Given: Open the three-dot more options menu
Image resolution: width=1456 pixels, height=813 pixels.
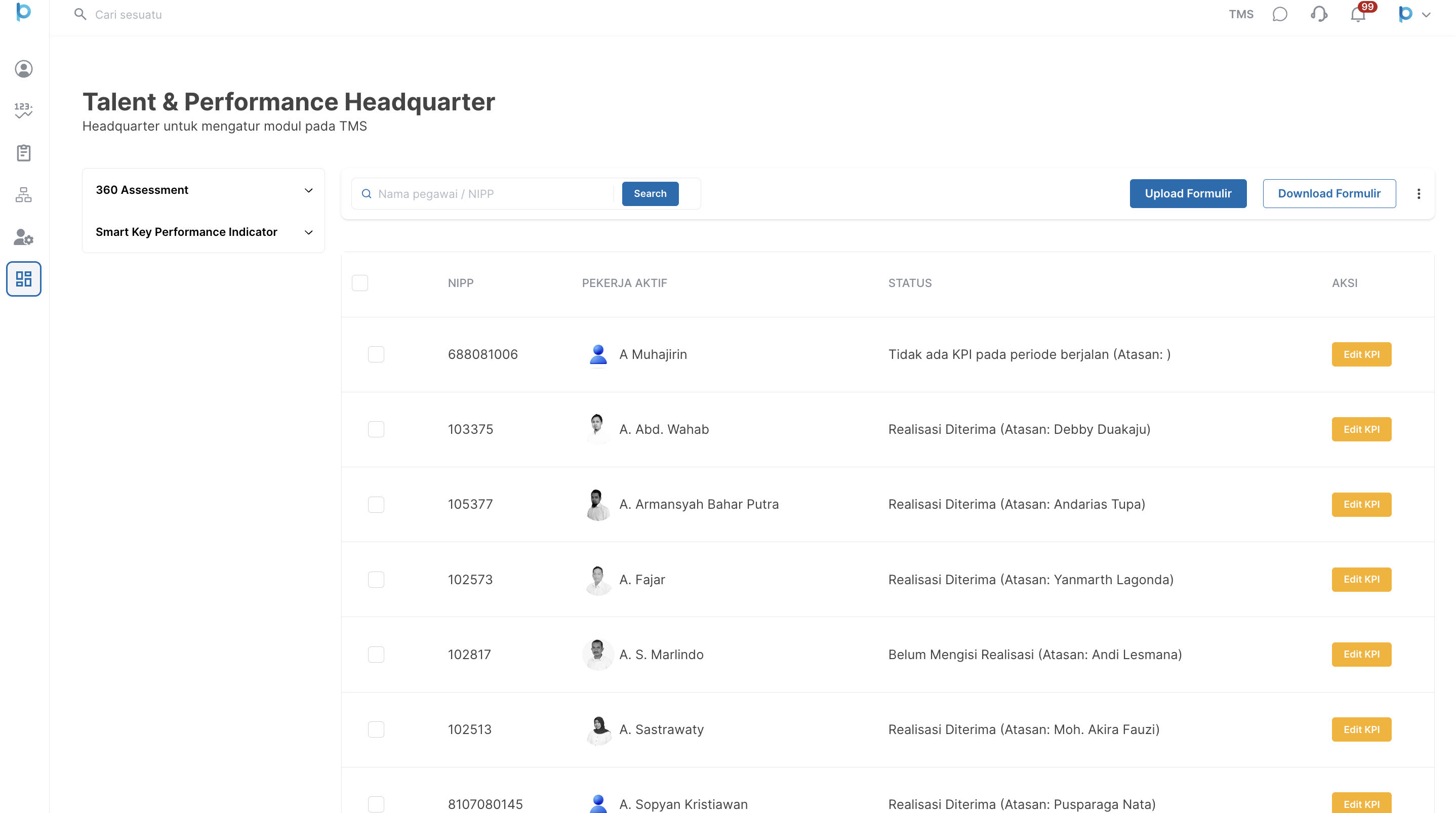Looking at the screenshot, I should [x=1418, y=194].
